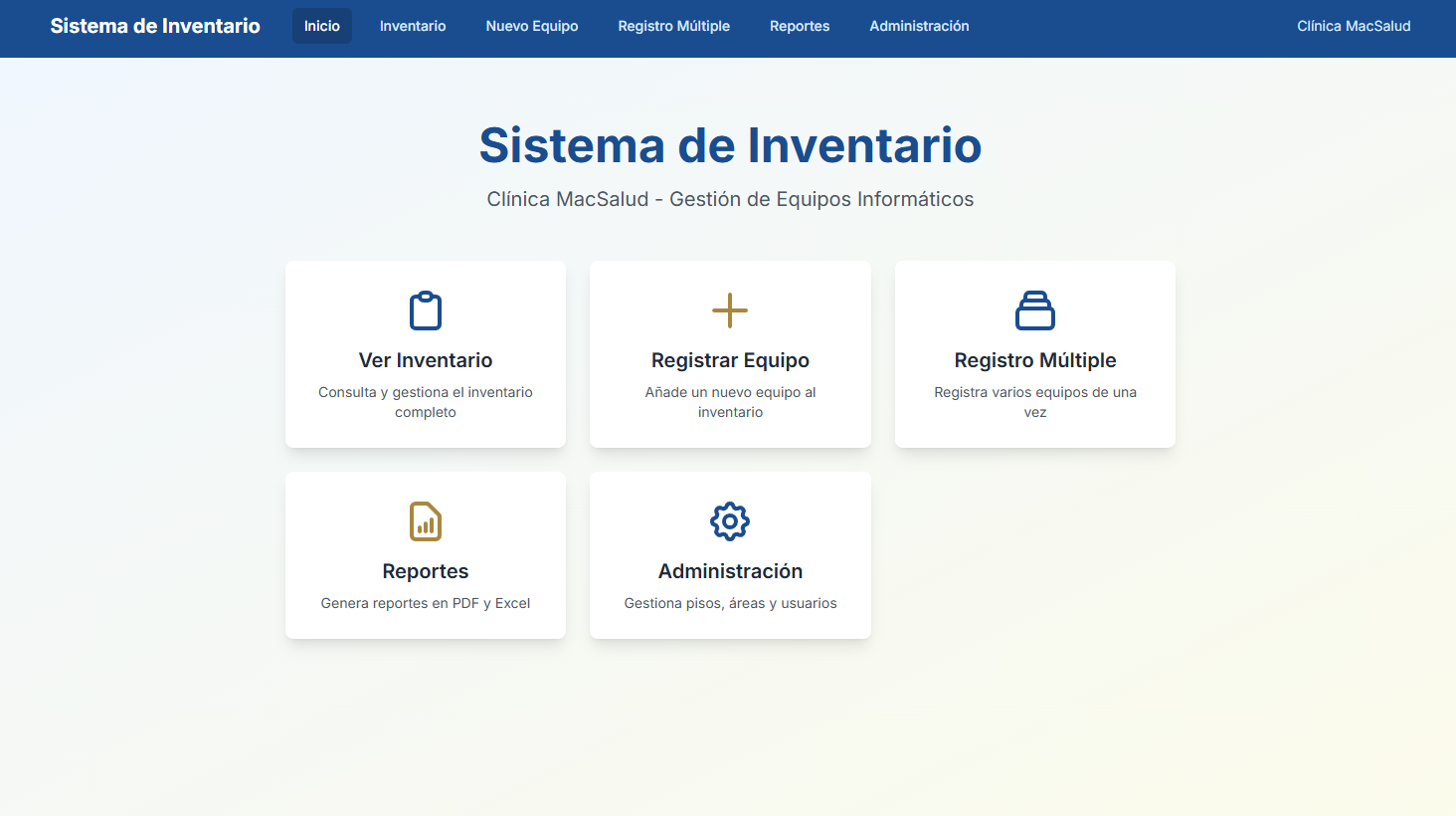Click the Clínica MacSalud label in navbar
The image size is (1456, 816).
[x=1354, y=26]
